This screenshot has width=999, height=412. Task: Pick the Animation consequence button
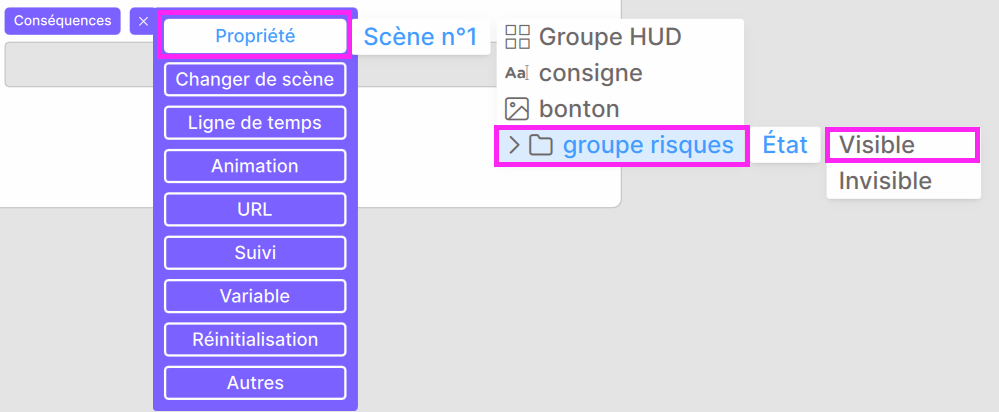pyautogui.click(x=255, y=166)
